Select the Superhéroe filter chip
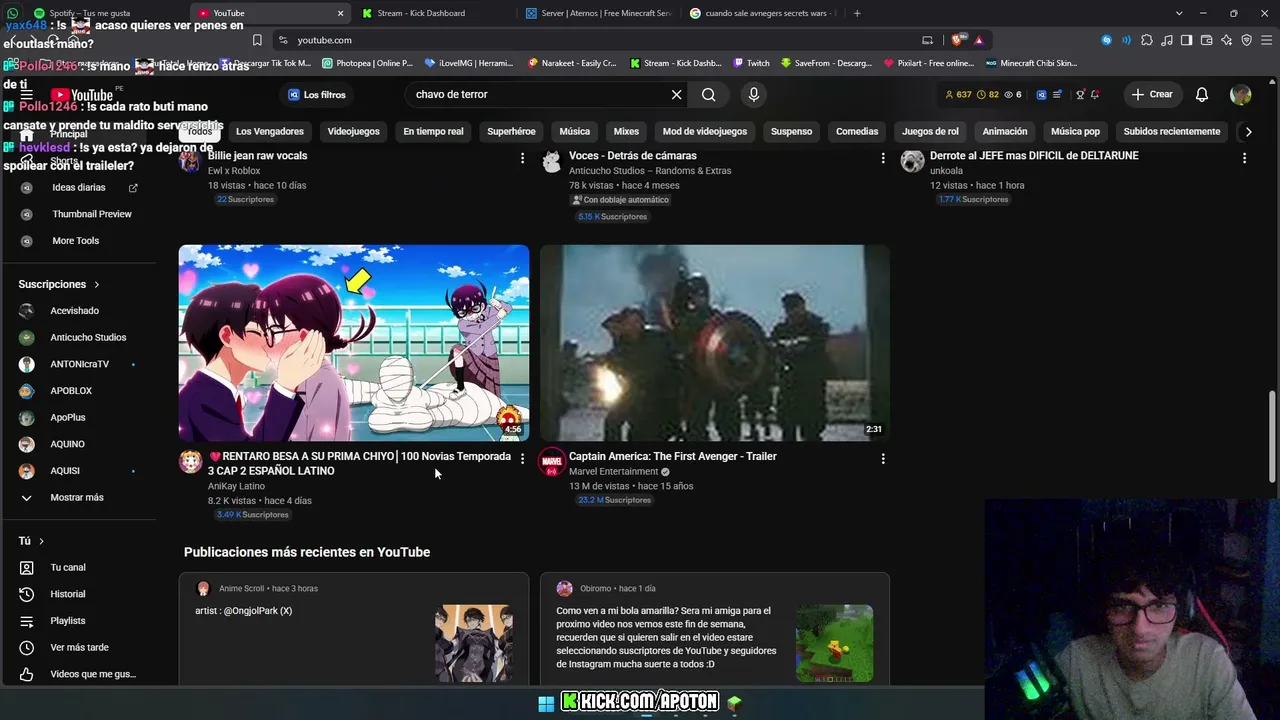 (x=511, y=131)
